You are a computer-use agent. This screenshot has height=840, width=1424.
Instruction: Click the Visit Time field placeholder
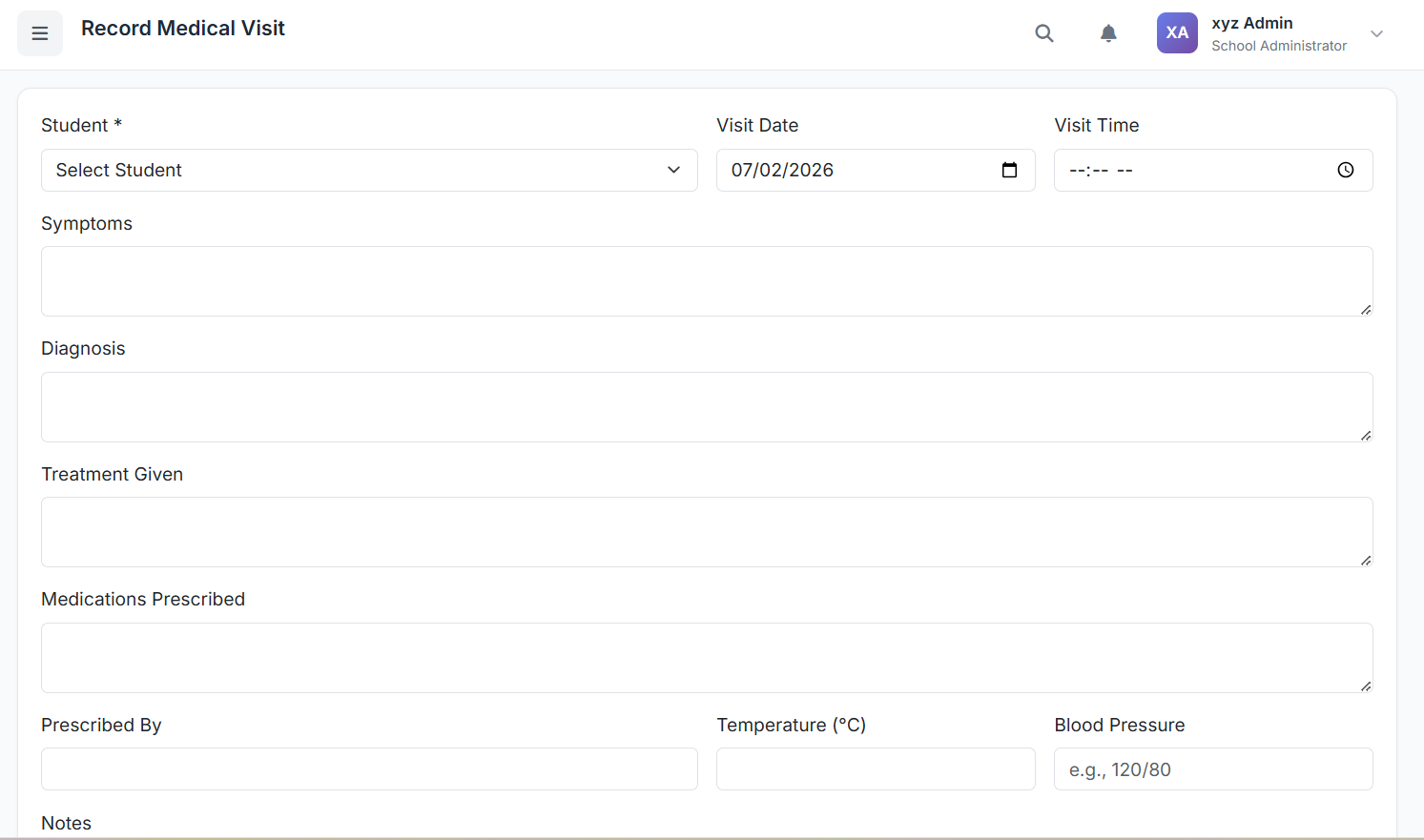click(x=1101, y=170)
